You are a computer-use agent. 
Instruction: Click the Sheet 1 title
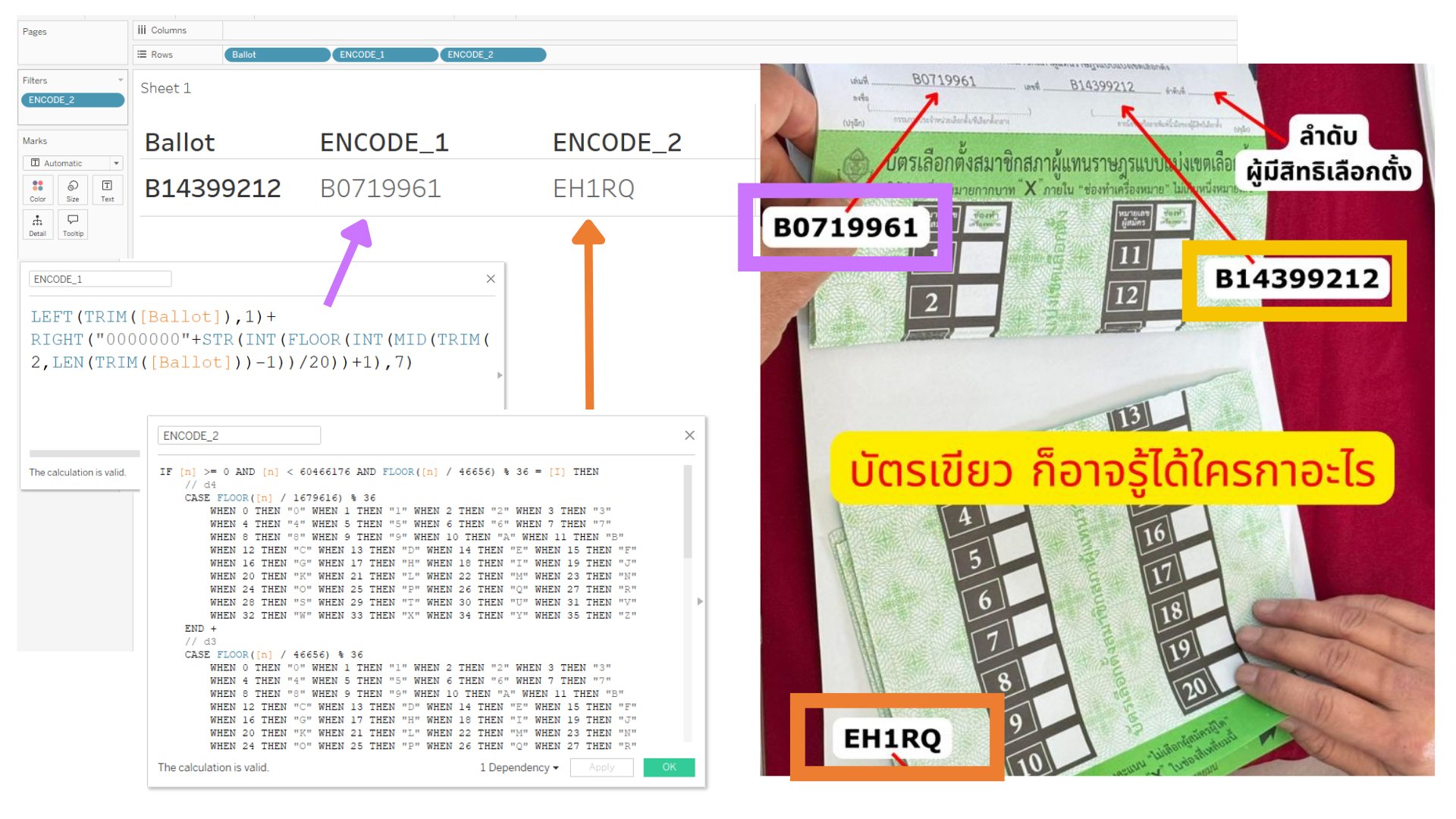165,88
